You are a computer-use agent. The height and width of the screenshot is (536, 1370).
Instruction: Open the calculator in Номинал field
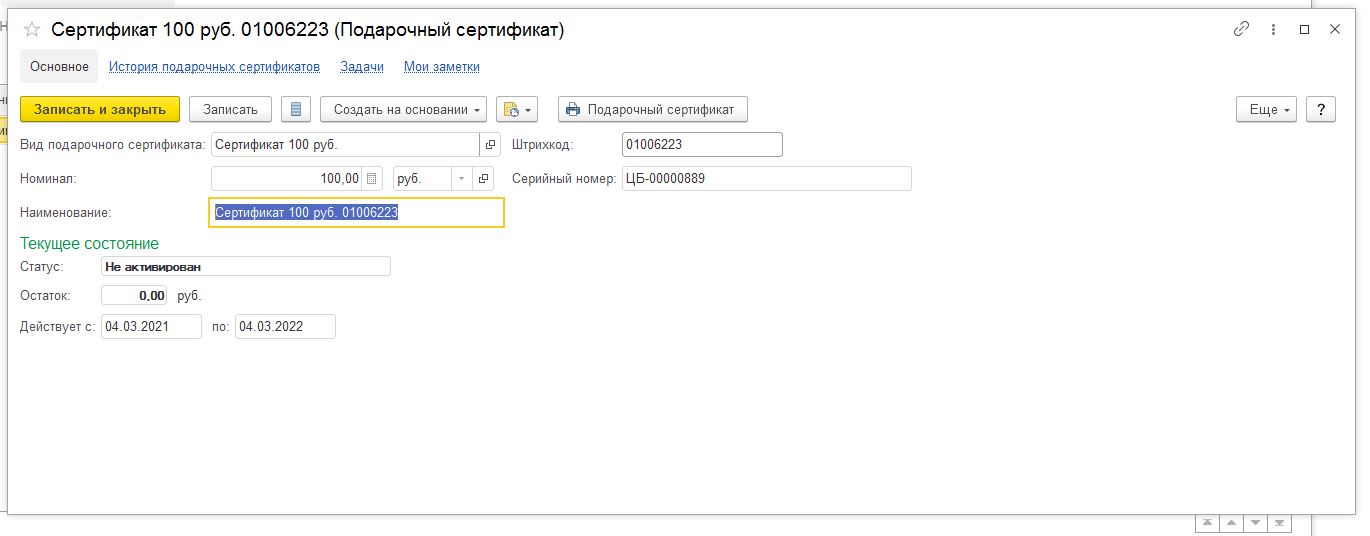[372, 179]
